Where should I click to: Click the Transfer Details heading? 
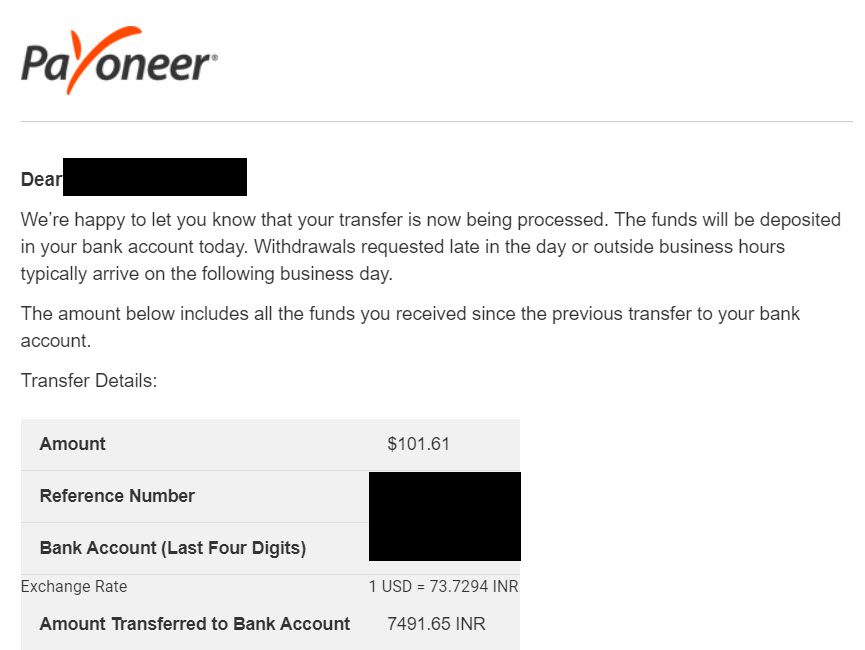[x=89, y=381]
